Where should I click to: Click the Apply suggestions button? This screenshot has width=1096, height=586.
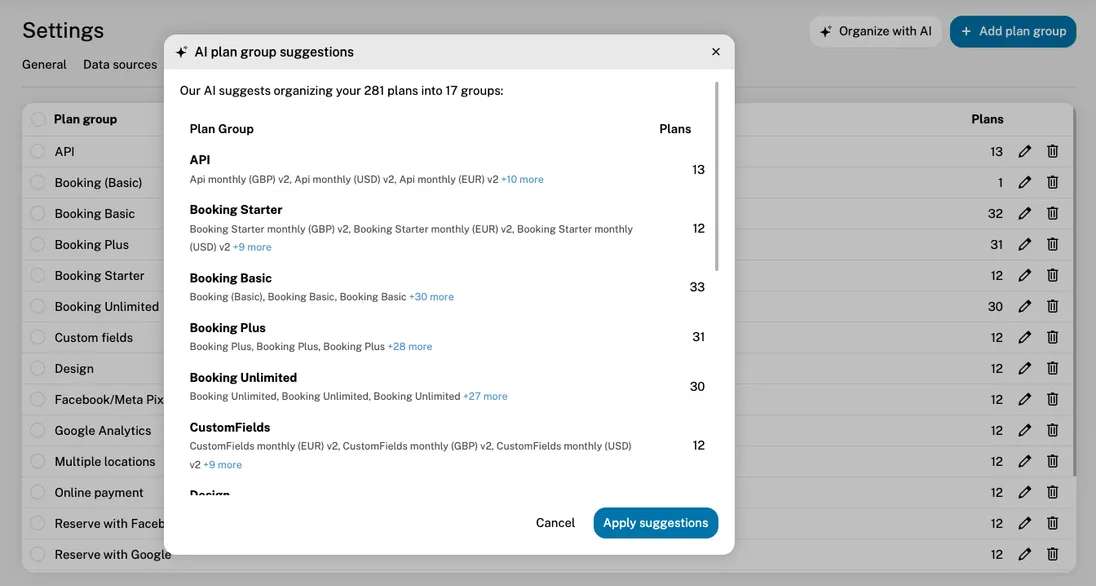[655, 522]
